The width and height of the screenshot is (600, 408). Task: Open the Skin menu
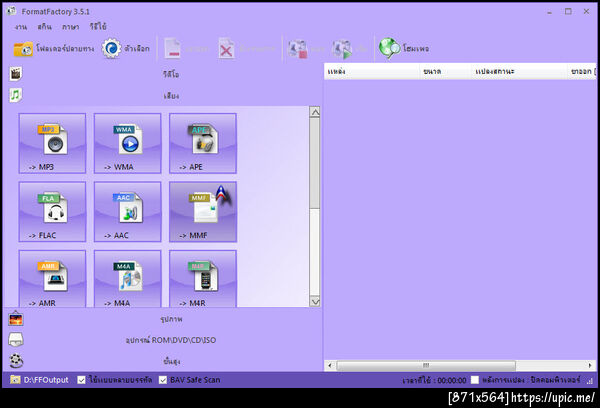pos(44,27)
